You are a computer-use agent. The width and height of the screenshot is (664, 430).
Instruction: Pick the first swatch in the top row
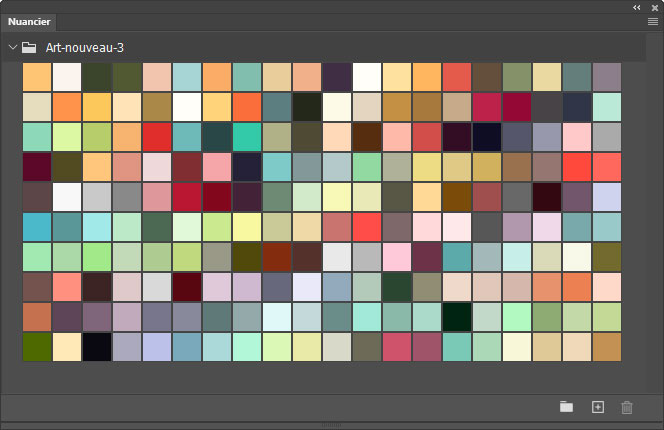[x=37, y=77]
